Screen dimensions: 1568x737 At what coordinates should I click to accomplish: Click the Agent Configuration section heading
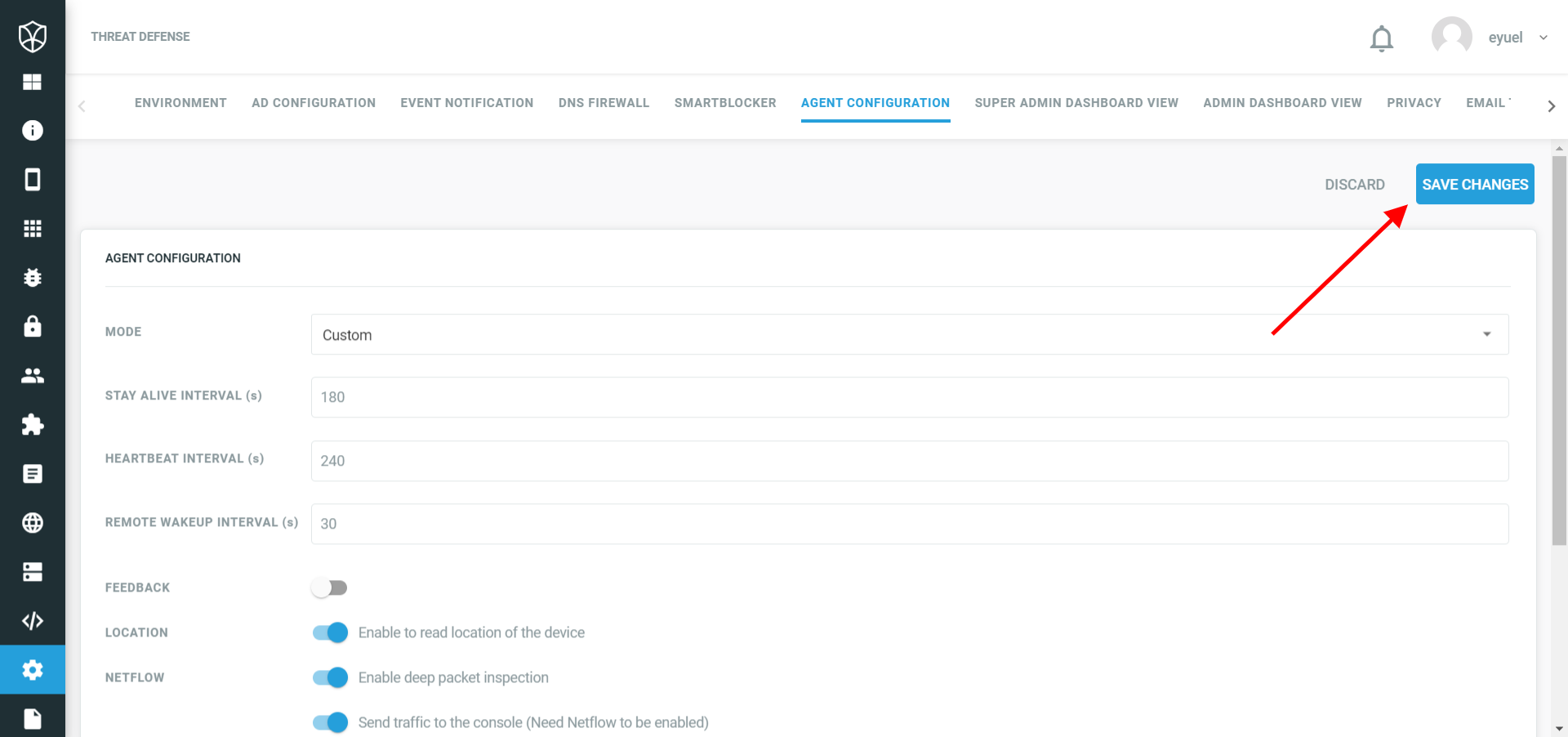pos(173,258)
